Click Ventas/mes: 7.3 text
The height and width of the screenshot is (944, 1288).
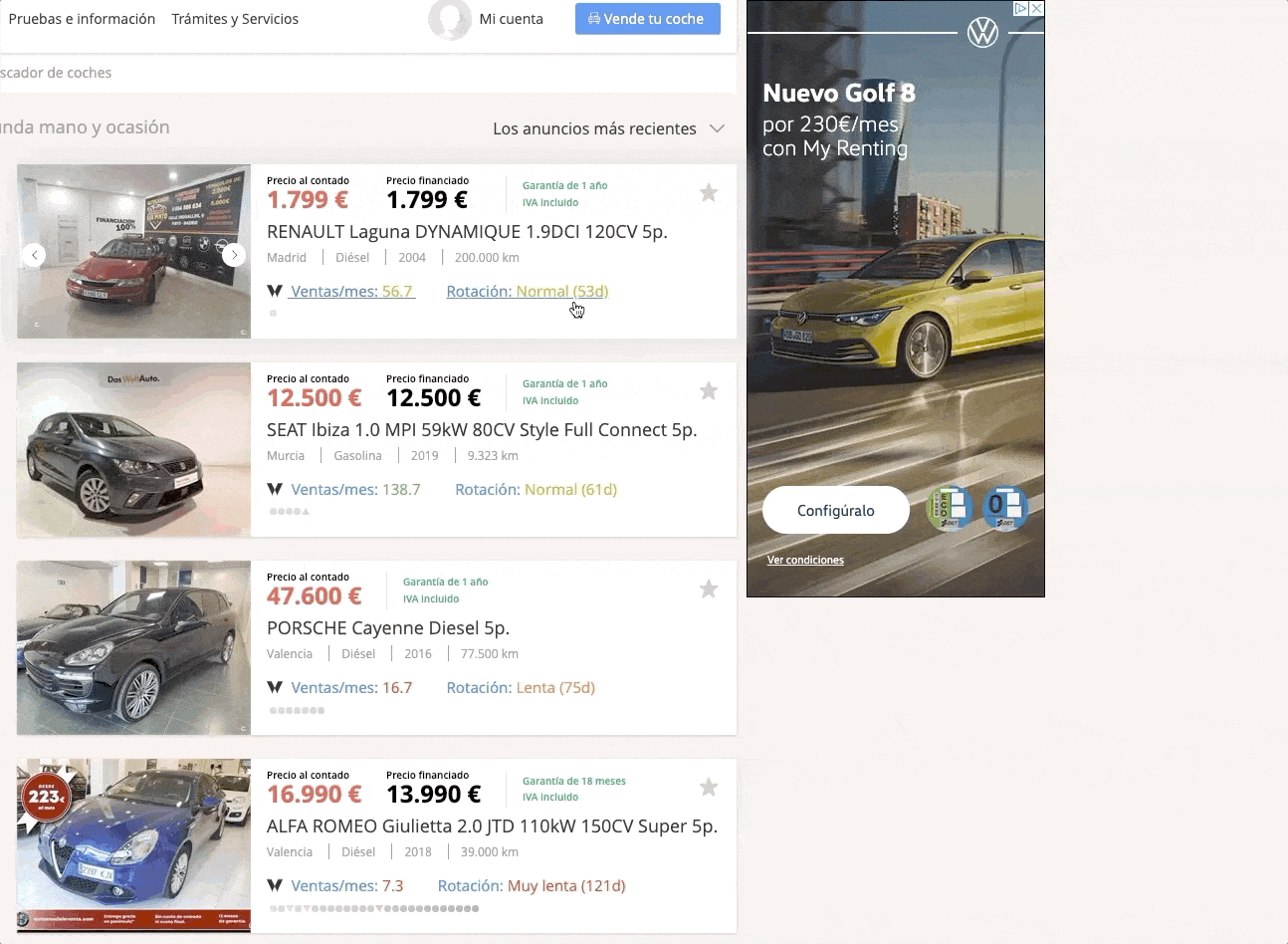click(347, 885)
